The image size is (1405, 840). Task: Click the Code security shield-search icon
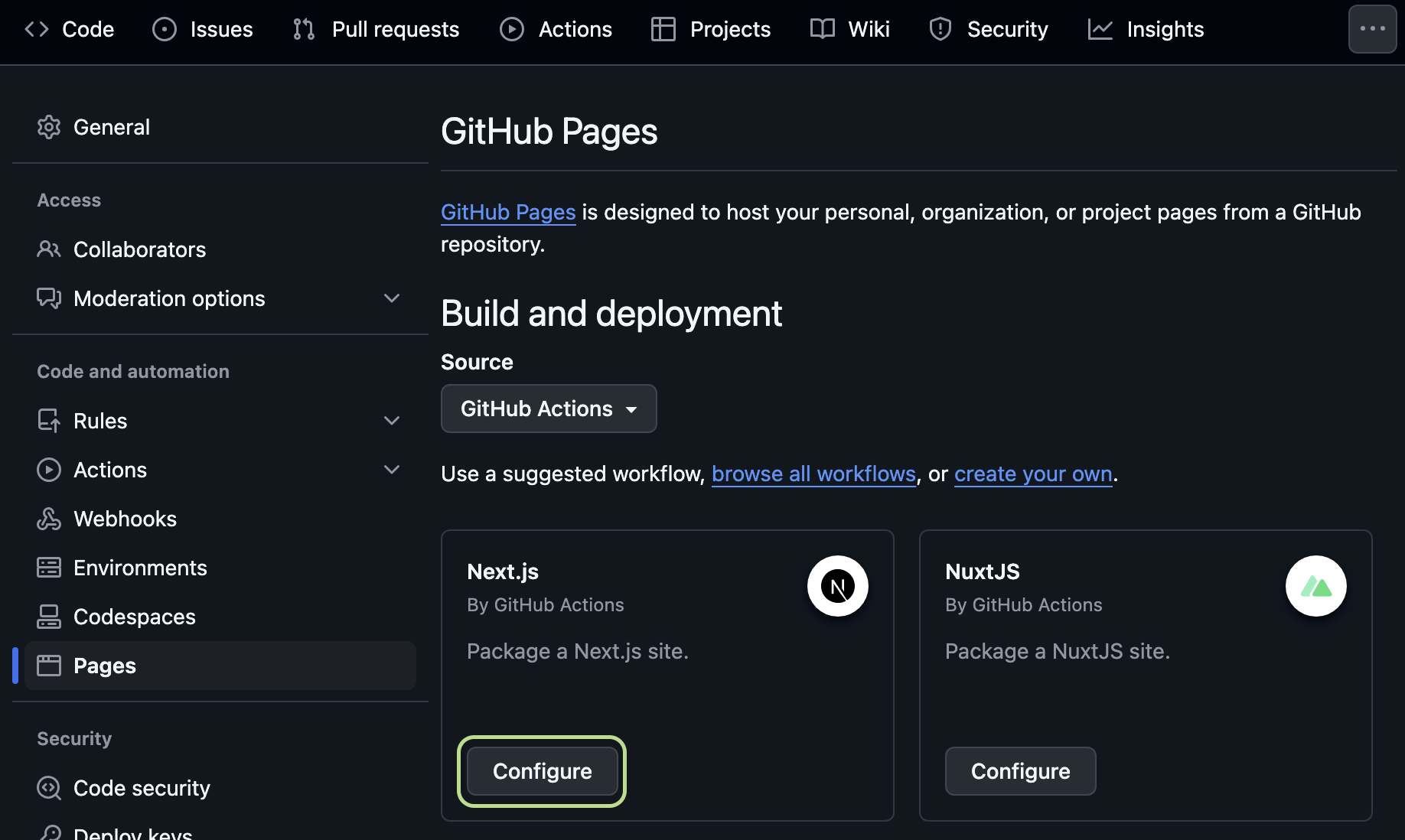49,788
